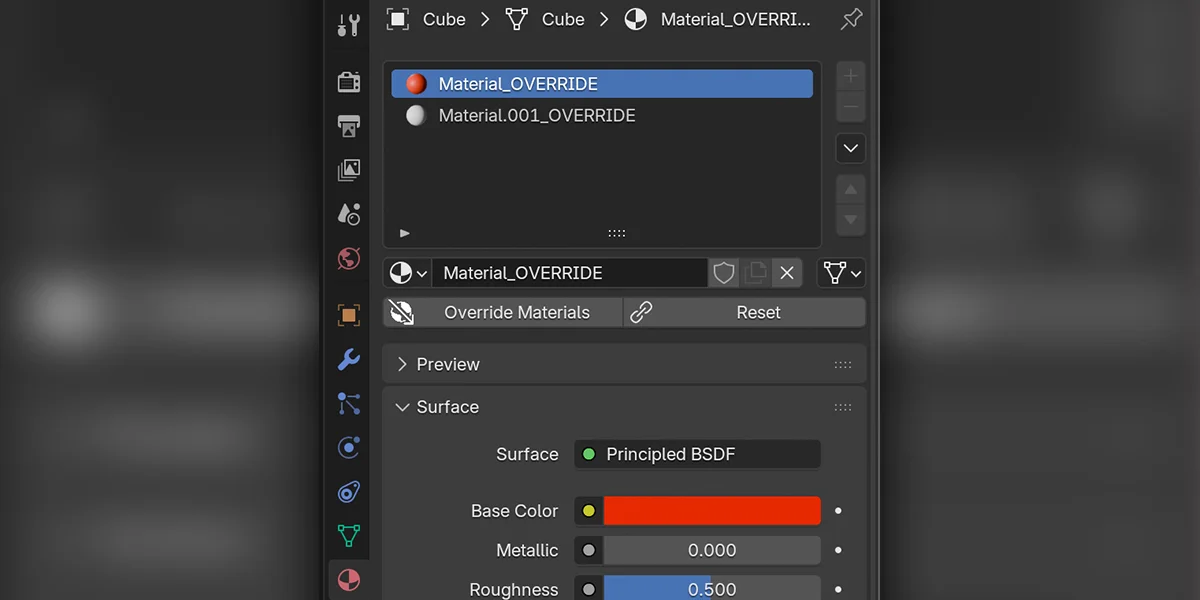
Task: Select the Object properties tab
Action: pyautogui.click(x=348, y=314)
